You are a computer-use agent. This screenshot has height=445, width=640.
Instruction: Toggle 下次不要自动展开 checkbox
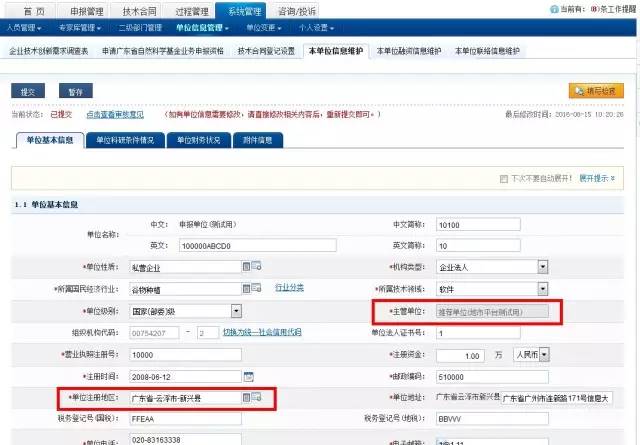pos(505,178)
